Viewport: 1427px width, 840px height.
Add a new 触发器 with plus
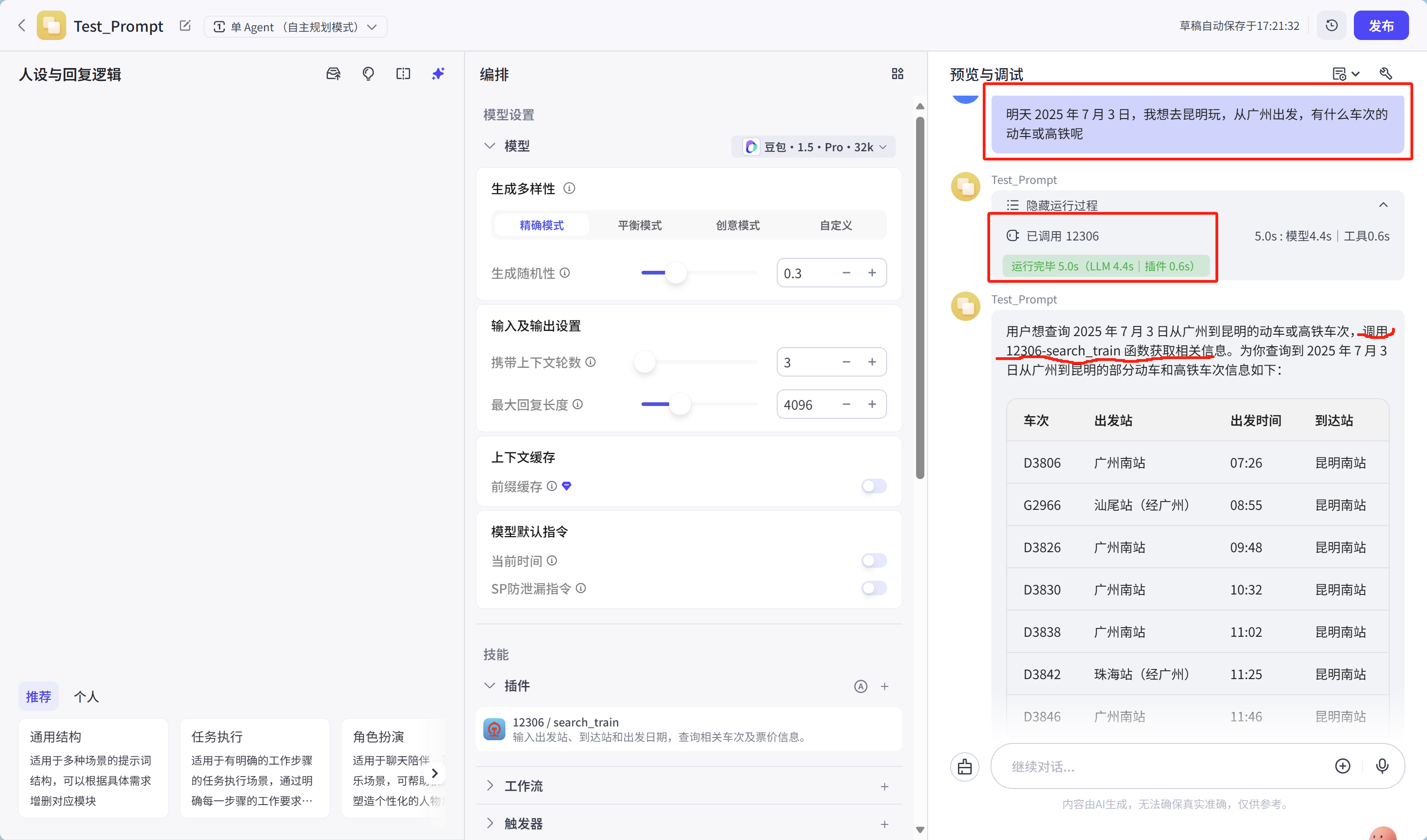(884, 824)
